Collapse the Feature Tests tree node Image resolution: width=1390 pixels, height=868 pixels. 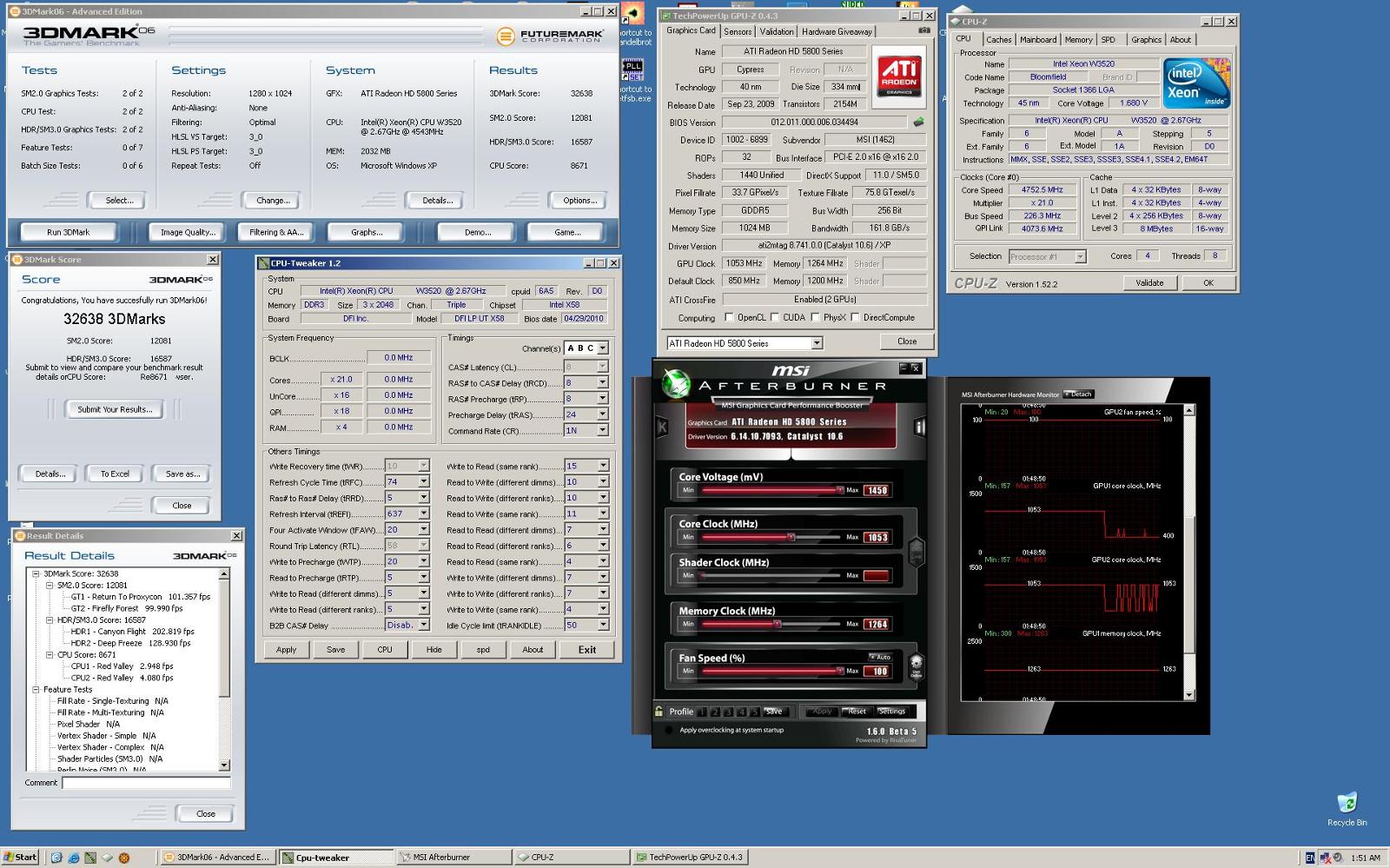pos(36,690)
